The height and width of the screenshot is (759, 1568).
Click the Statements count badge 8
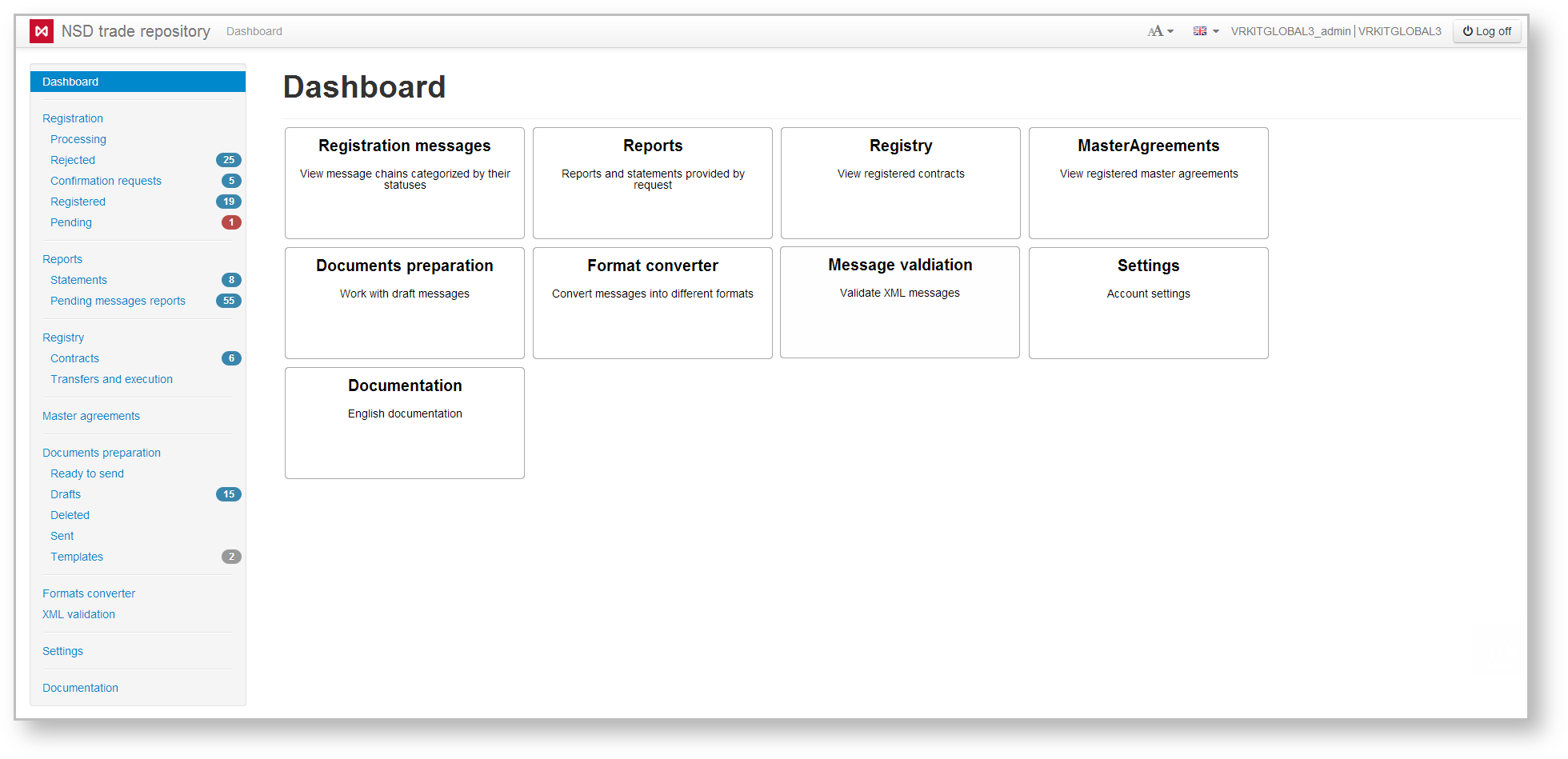(x=231, y=280)
